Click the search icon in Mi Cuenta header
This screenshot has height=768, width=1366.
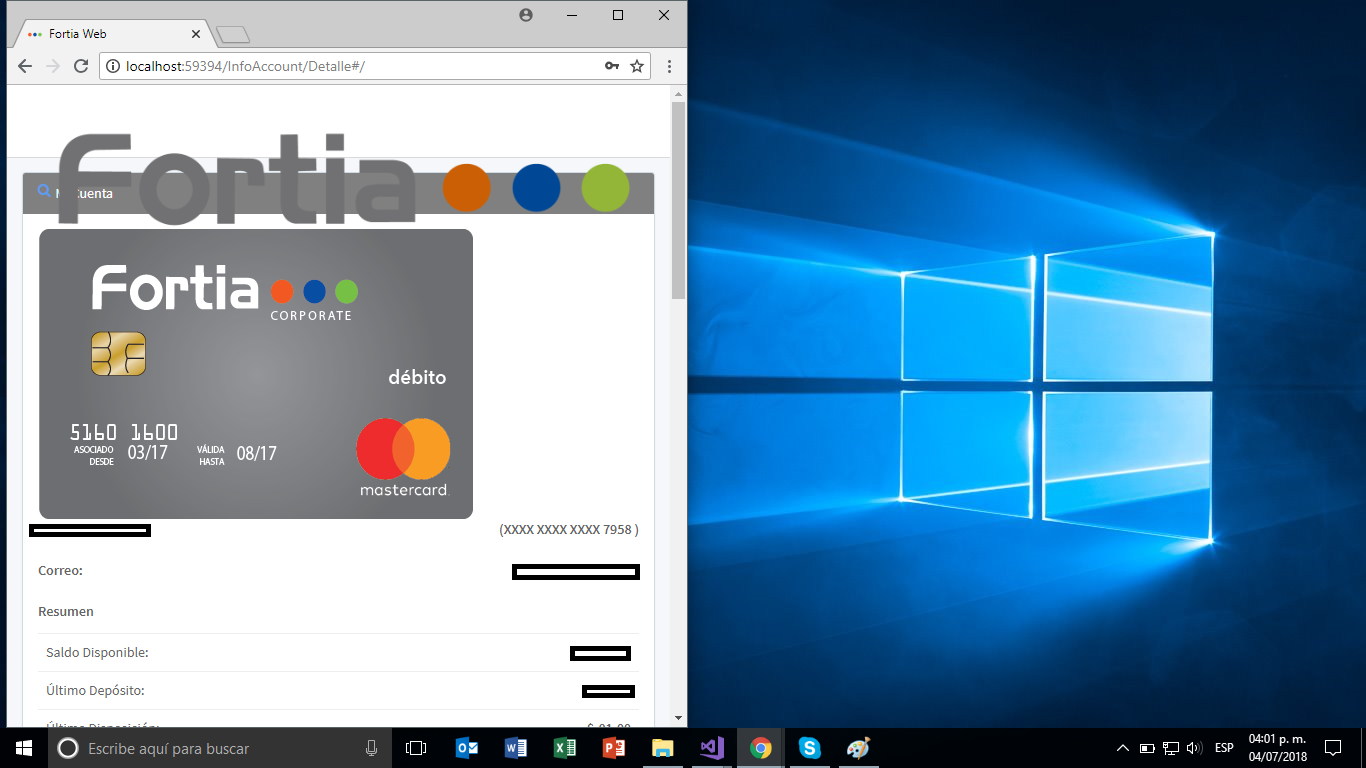(44, 191)
